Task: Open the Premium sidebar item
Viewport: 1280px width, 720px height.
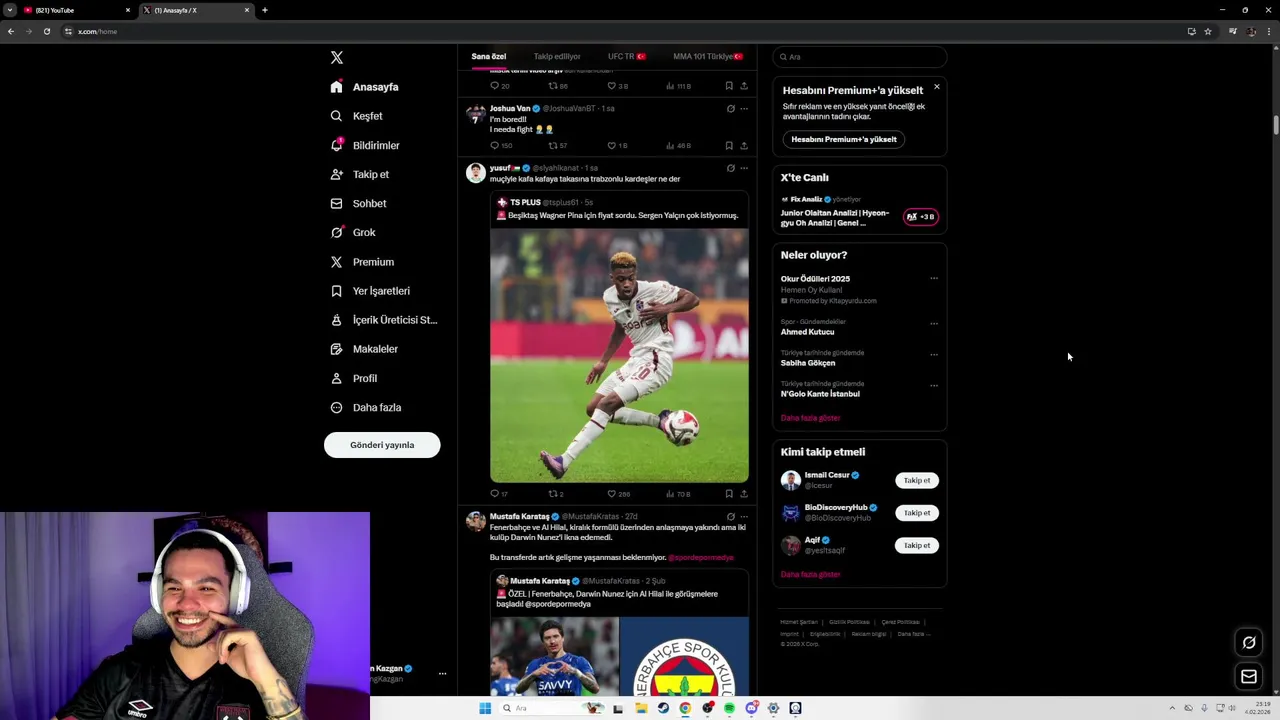Action: point(362,262)
